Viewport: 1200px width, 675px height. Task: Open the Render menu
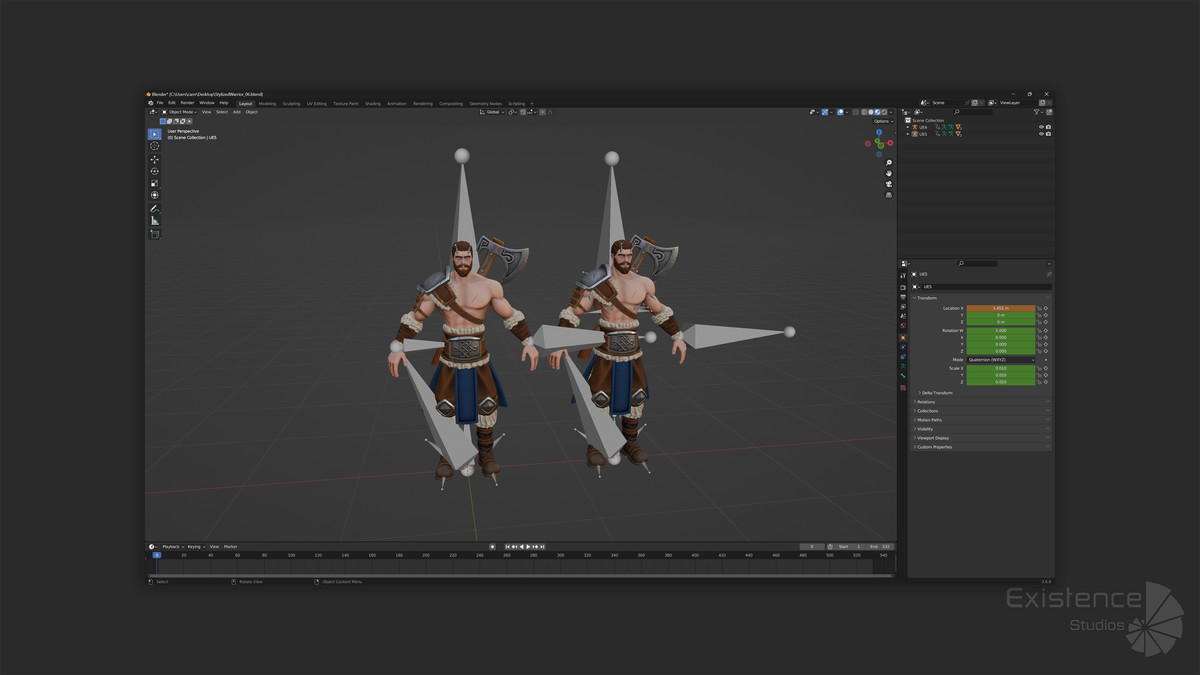[187, 102]
